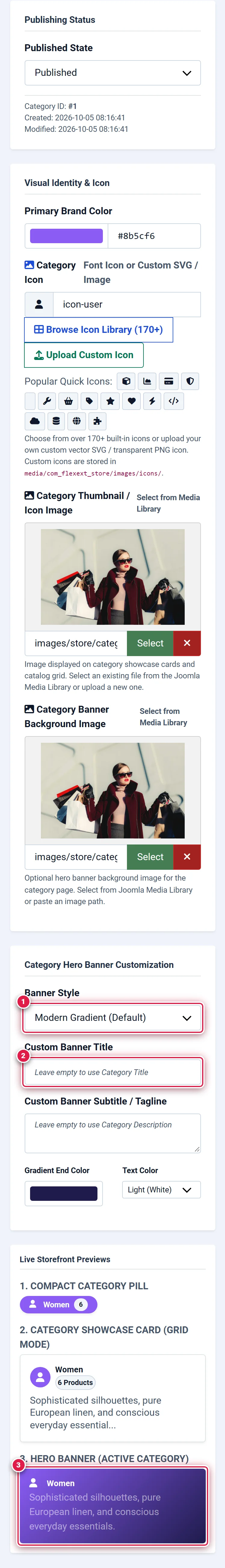The width and height of the screenshot is (225, 1568).
Task: Click the count badge in the Women pill
Action: coord(81,1304)
